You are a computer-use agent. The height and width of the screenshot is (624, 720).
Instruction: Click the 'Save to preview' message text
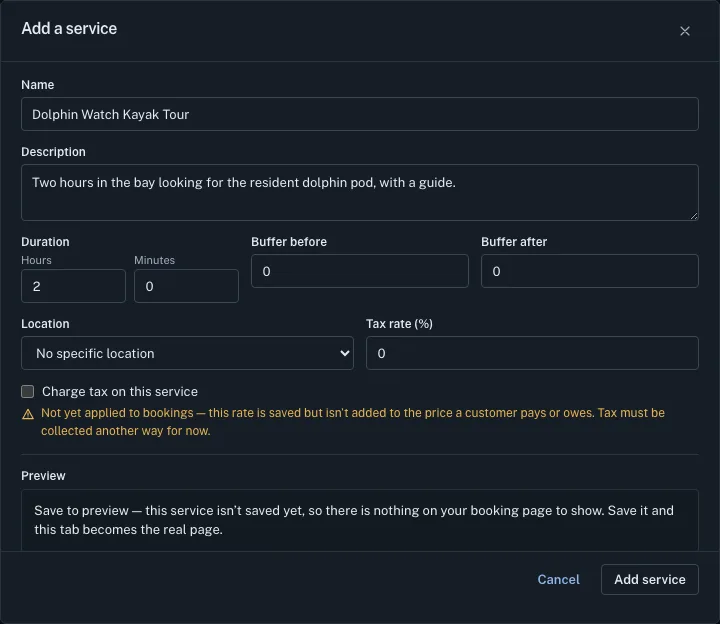354,520
